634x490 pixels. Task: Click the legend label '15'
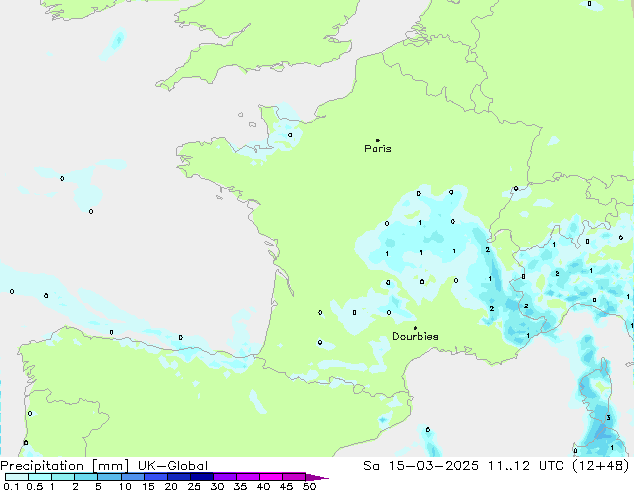coord(148,486)
